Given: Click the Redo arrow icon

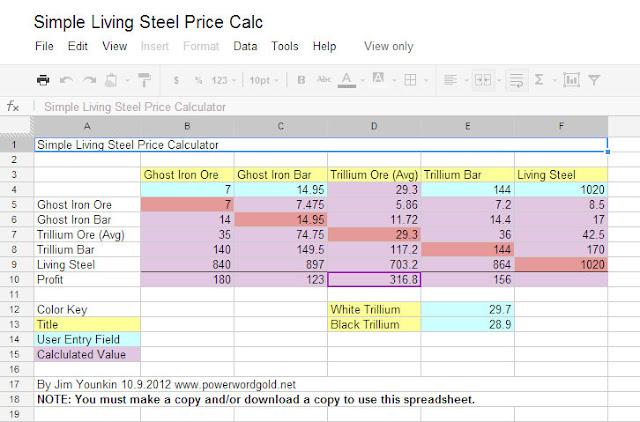Looking at the screenshot, I should [89, 80].
